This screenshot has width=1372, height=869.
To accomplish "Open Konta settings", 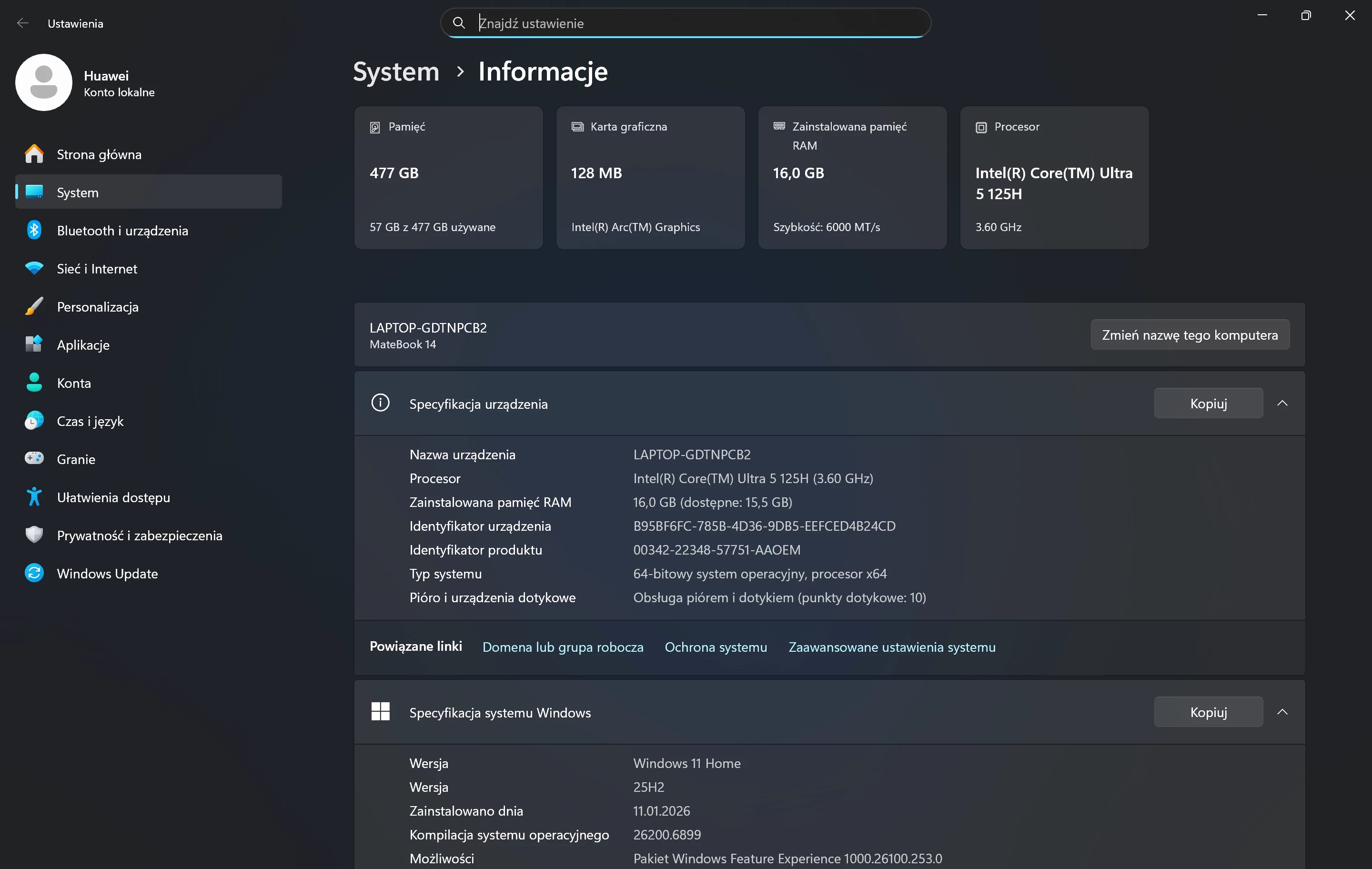I will 73,383.
